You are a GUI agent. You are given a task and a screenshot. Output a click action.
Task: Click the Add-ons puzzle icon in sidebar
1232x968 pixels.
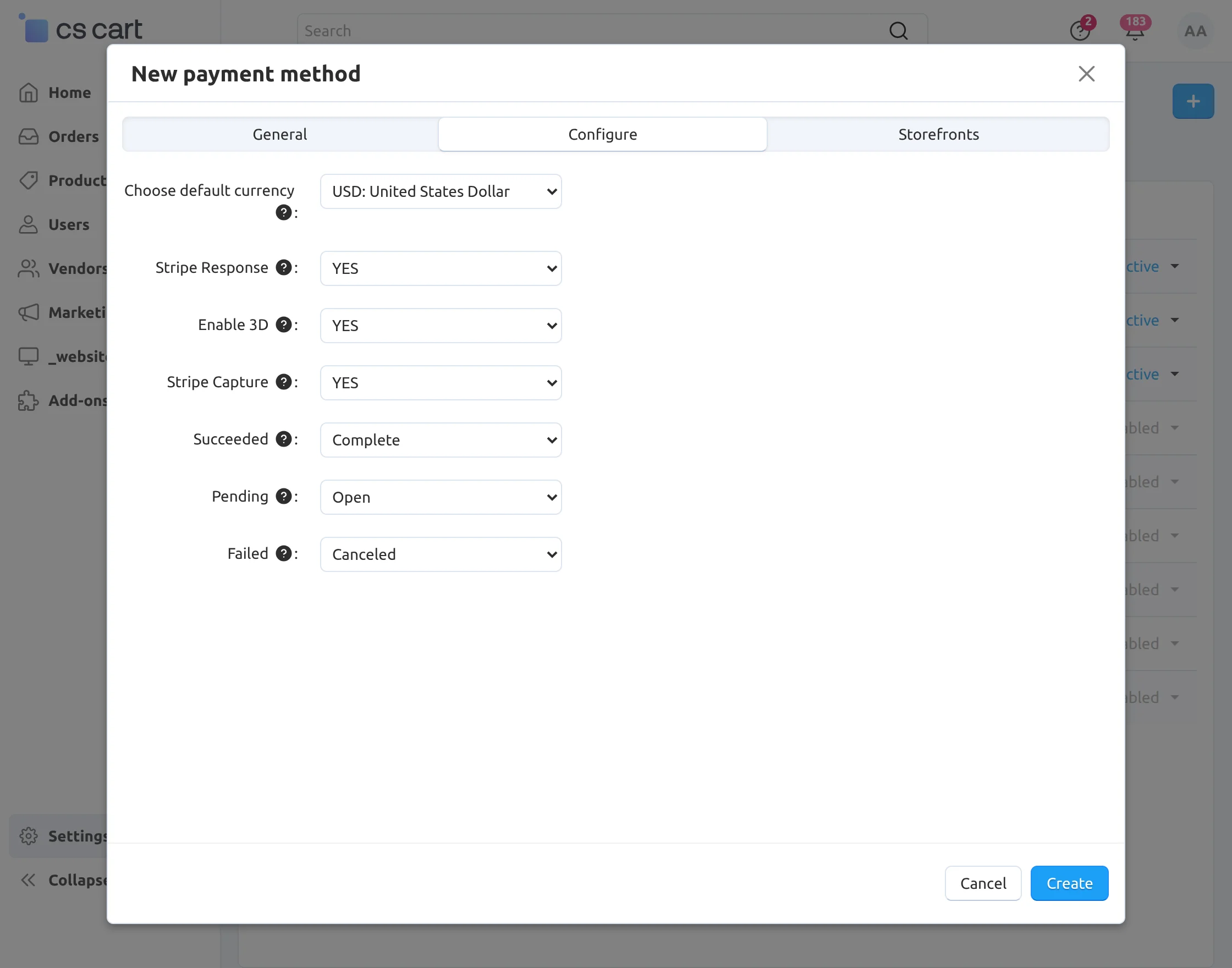click(x=29, y=401)
